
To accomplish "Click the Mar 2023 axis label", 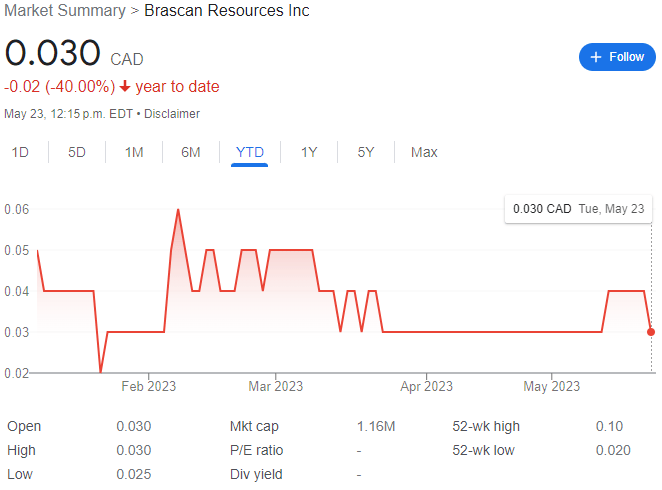I will click(276, 386).
